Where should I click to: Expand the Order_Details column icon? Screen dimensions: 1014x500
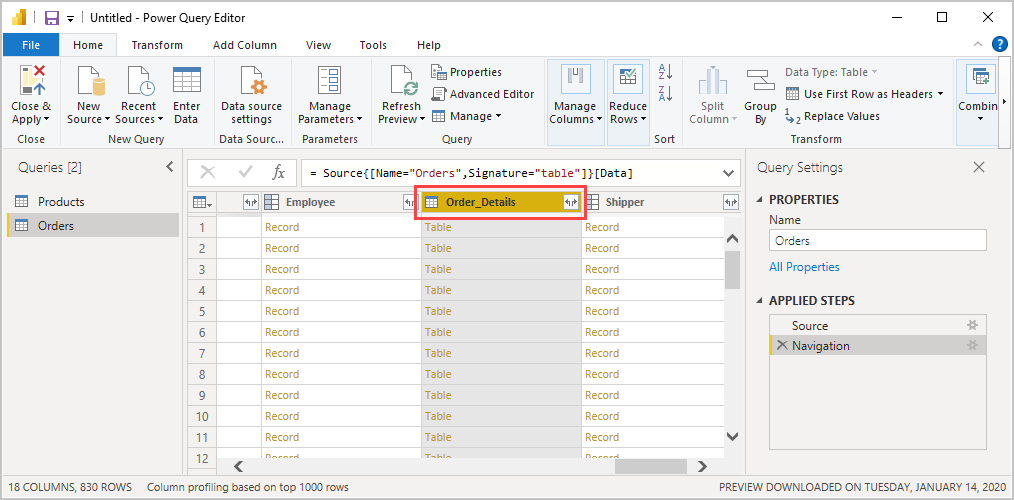click(570, 202)
